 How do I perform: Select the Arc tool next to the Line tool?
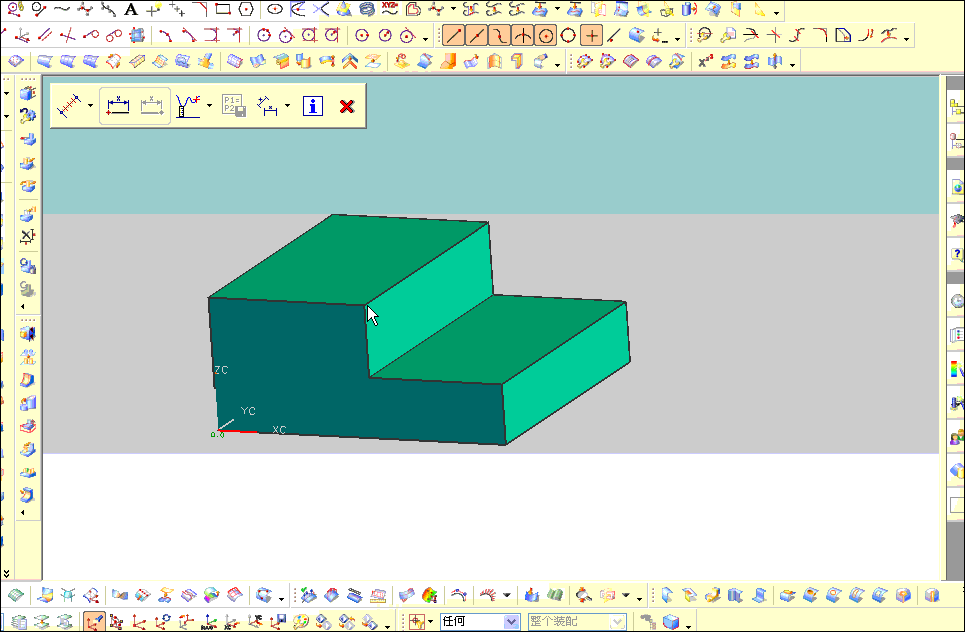pyautogui.click(x=523, y=34)
